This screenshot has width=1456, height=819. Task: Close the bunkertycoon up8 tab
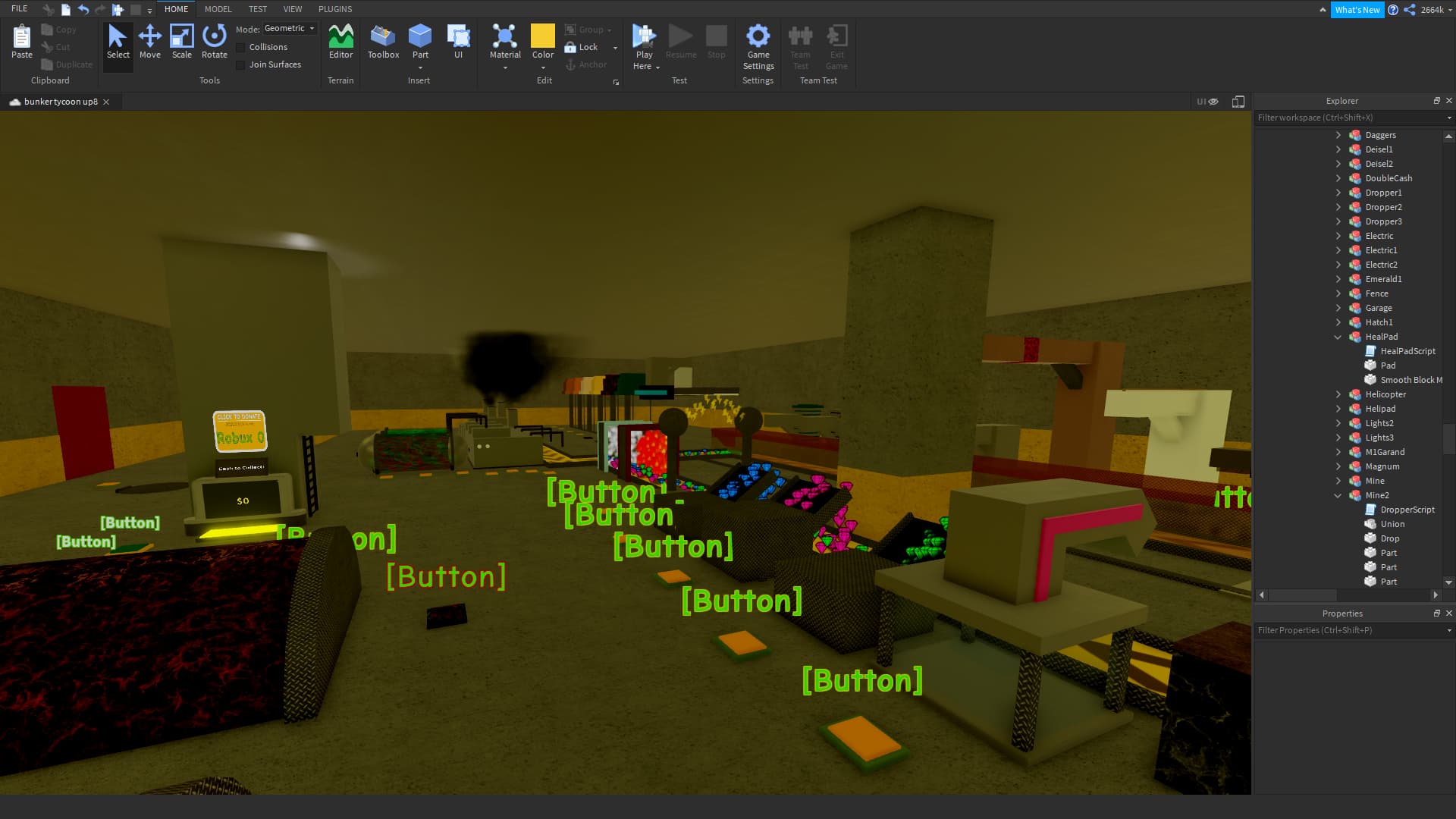(x=106, y=102)
